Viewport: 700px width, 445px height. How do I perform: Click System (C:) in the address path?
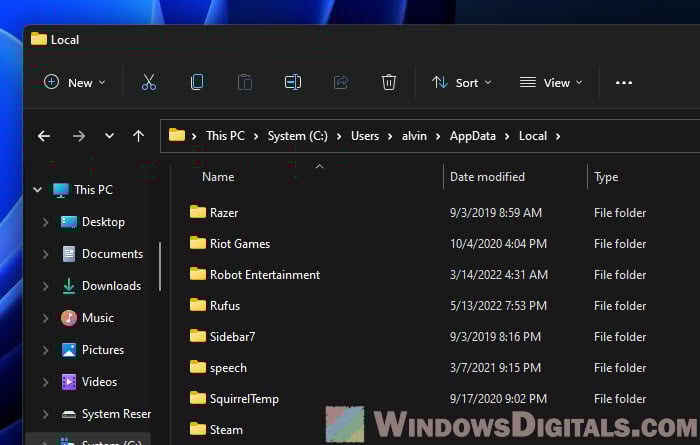297,136
